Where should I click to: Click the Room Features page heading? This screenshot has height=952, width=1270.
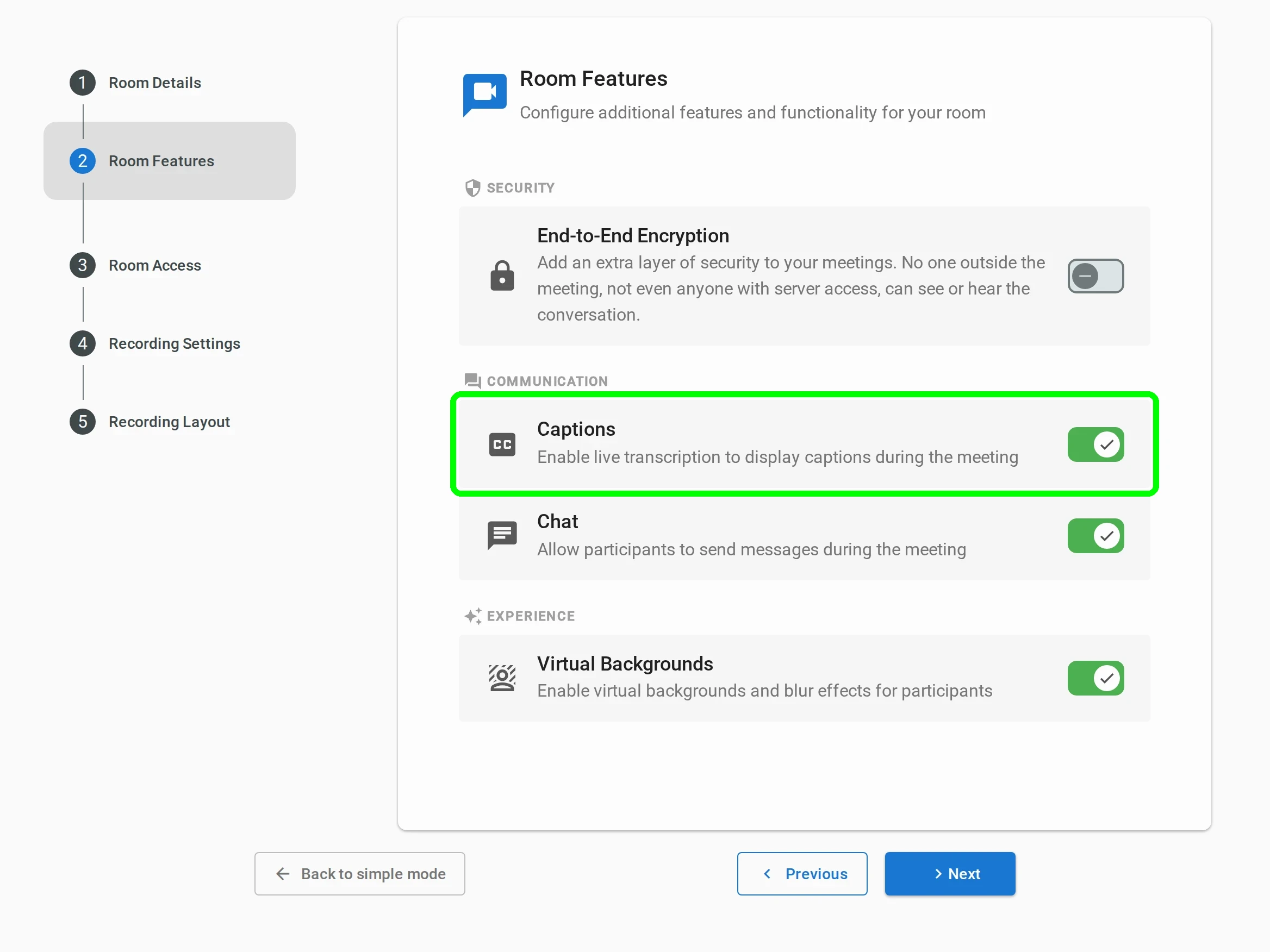[593, 79]
